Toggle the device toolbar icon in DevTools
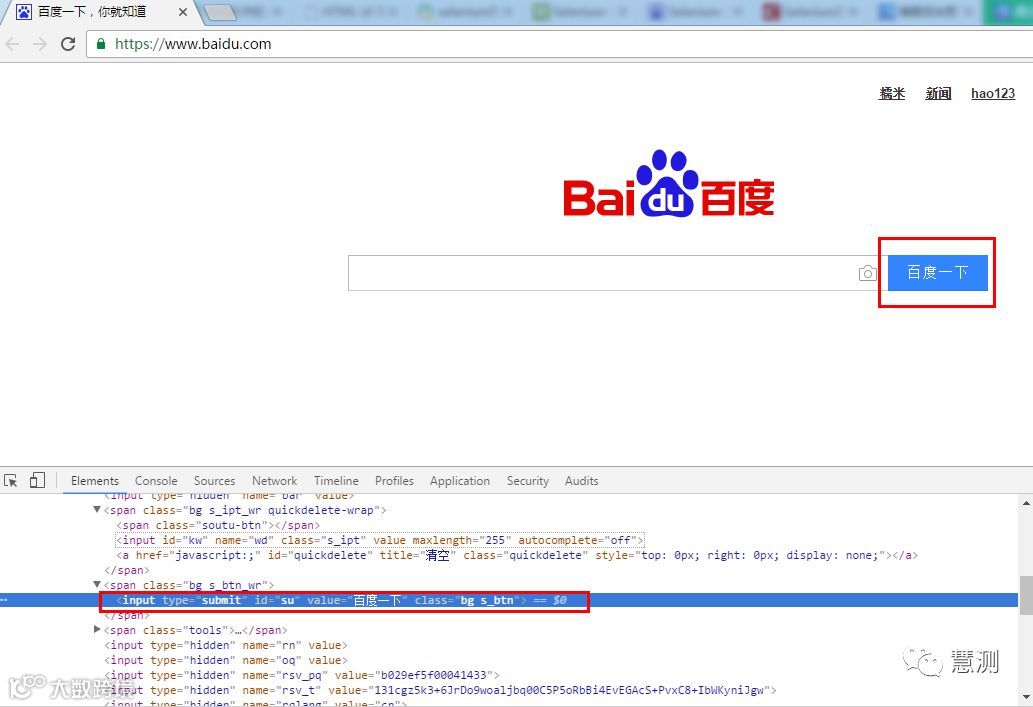The image size is (1033, 707). (38, 480)
